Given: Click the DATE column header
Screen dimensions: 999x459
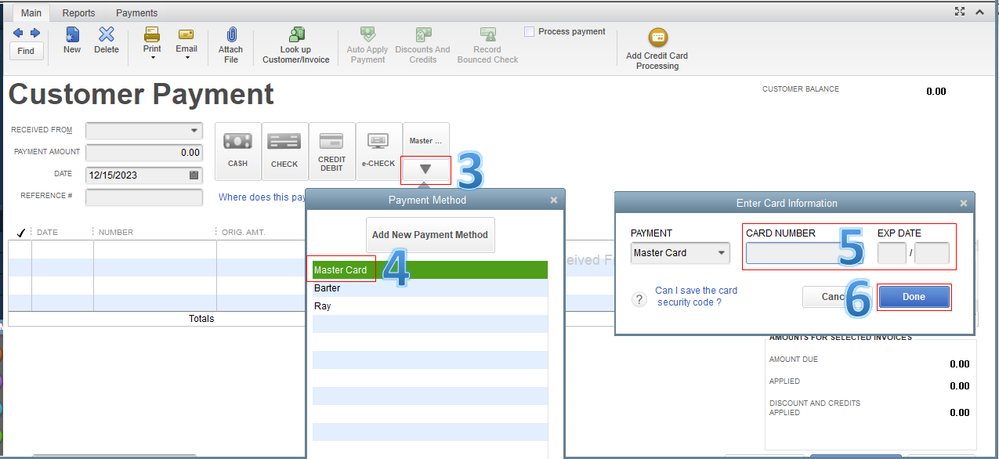Looking at the screenshot, I should (x=47, y=232).
